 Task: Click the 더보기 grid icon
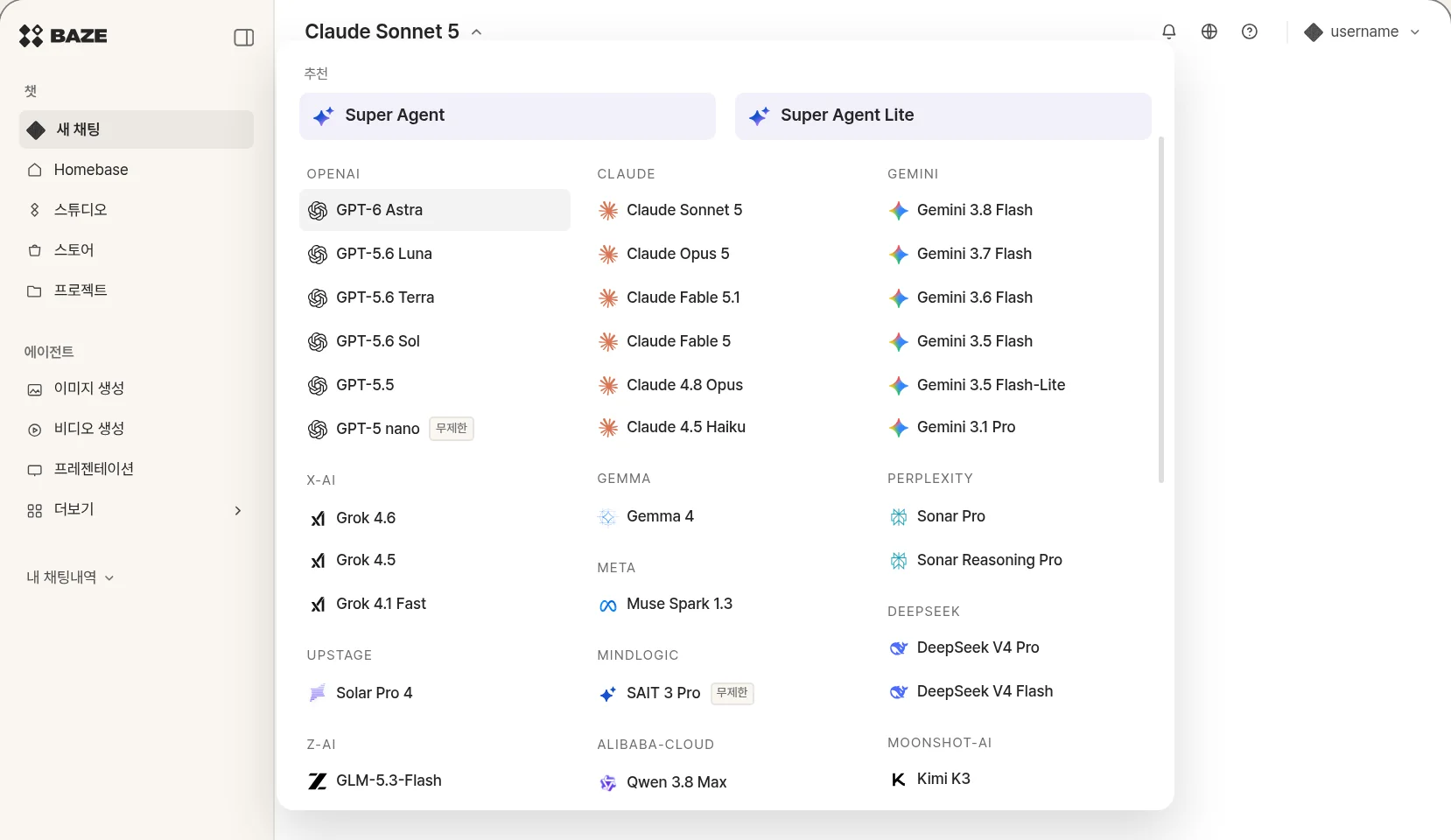pyautogui.click(x=35, y=510)
